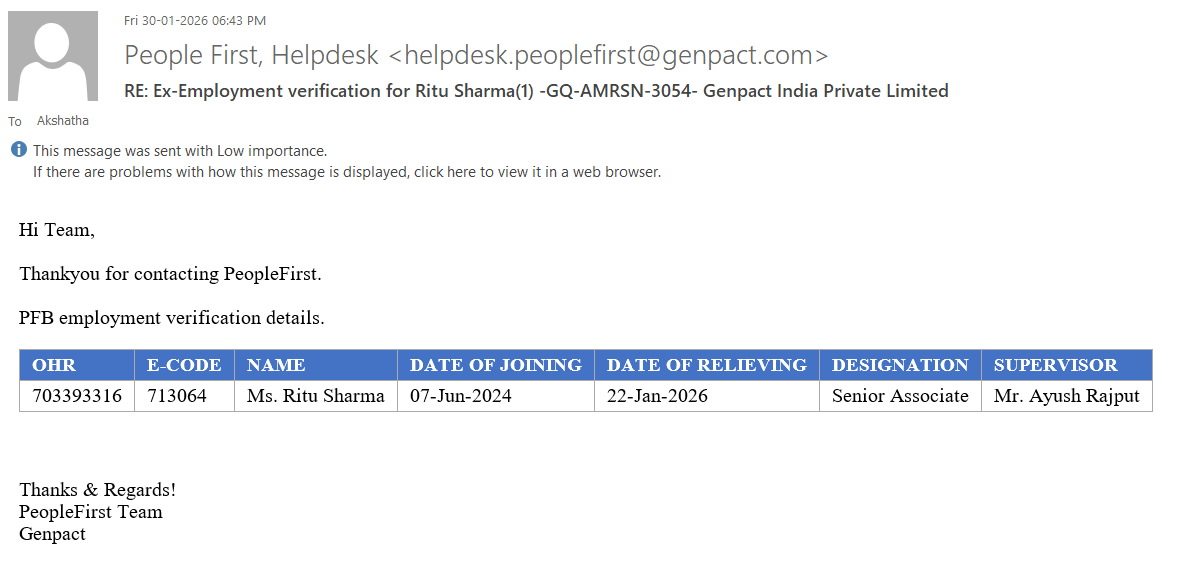Click the SUPERVISOR column header
The width and height of the screenshot is (1177, 572).
(1055, 365)
